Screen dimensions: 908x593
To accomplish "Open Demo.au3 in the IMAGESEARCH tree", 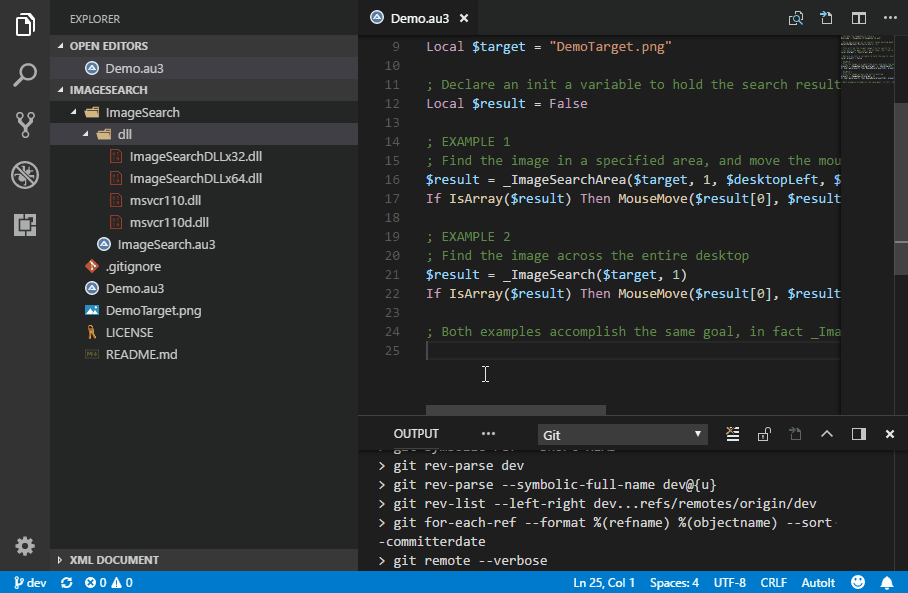I will pos(204,288).
